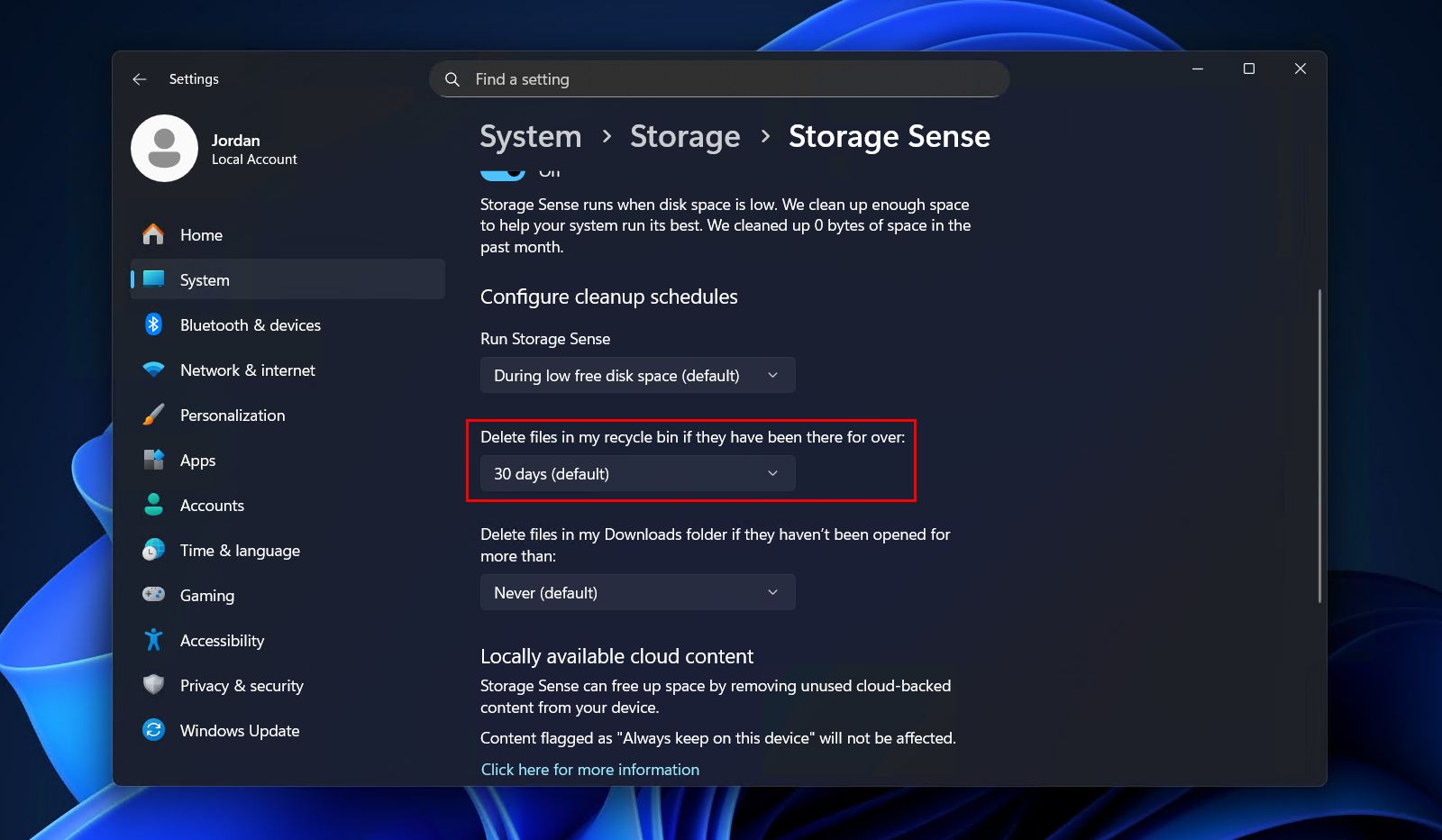Image resolution: width=1442 pixels, height=840 pixels.
Task: Select Storage in the breadcrumb path
Action: click(685, 136)
